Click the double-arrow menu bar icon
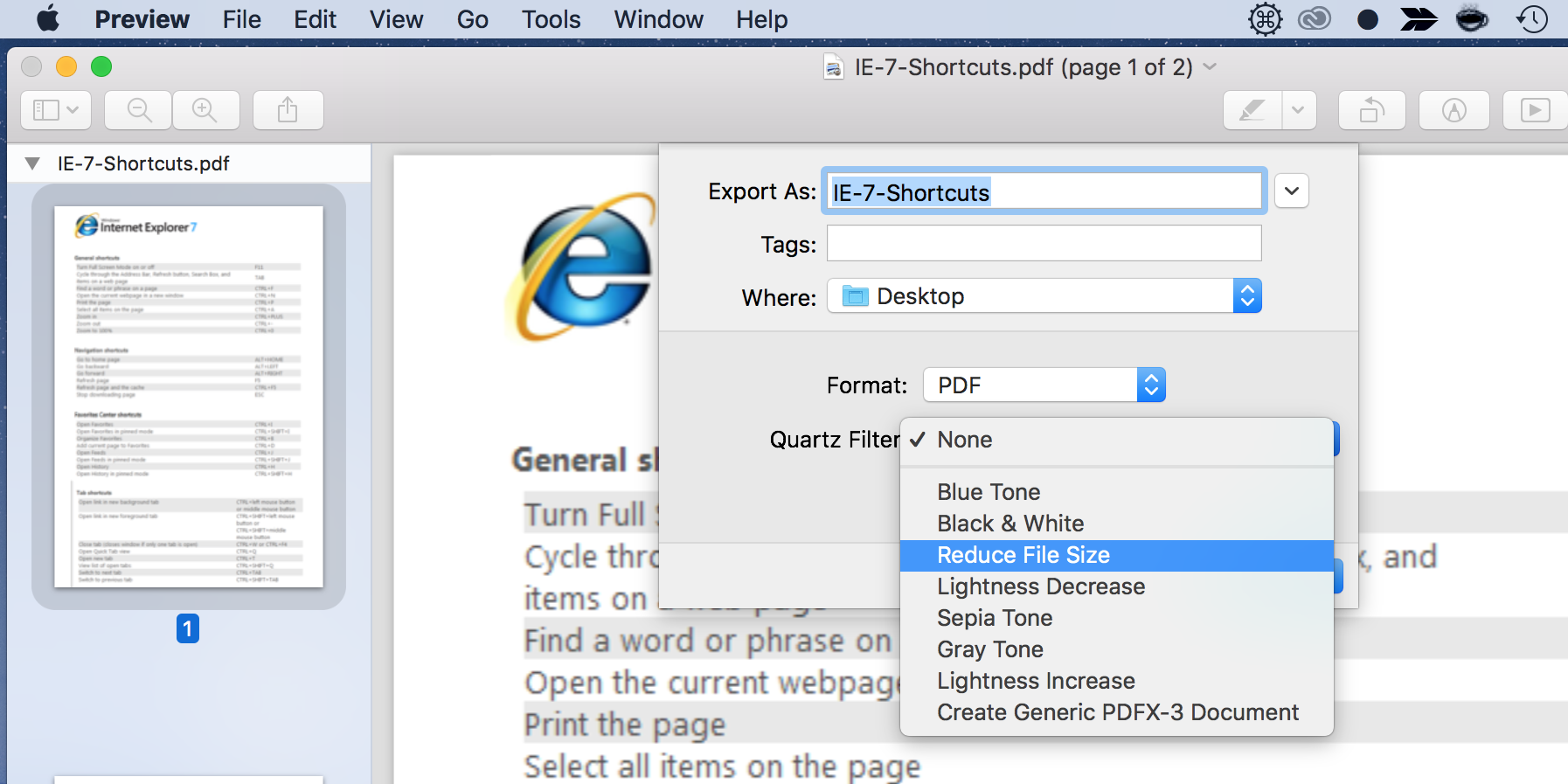 coord(1419,19)
